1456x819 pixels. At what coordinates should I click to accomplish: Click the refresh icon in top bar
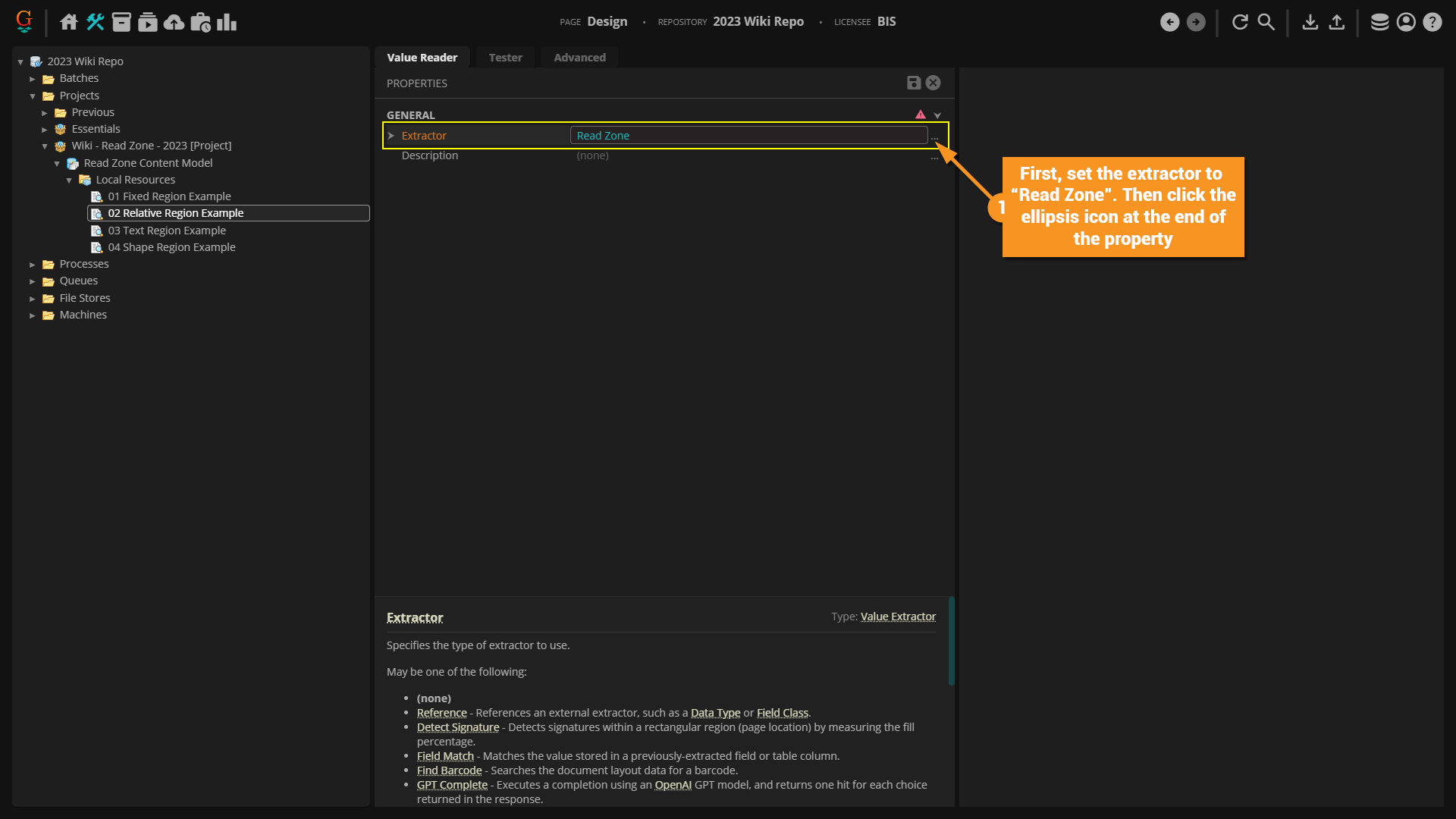1240,22
